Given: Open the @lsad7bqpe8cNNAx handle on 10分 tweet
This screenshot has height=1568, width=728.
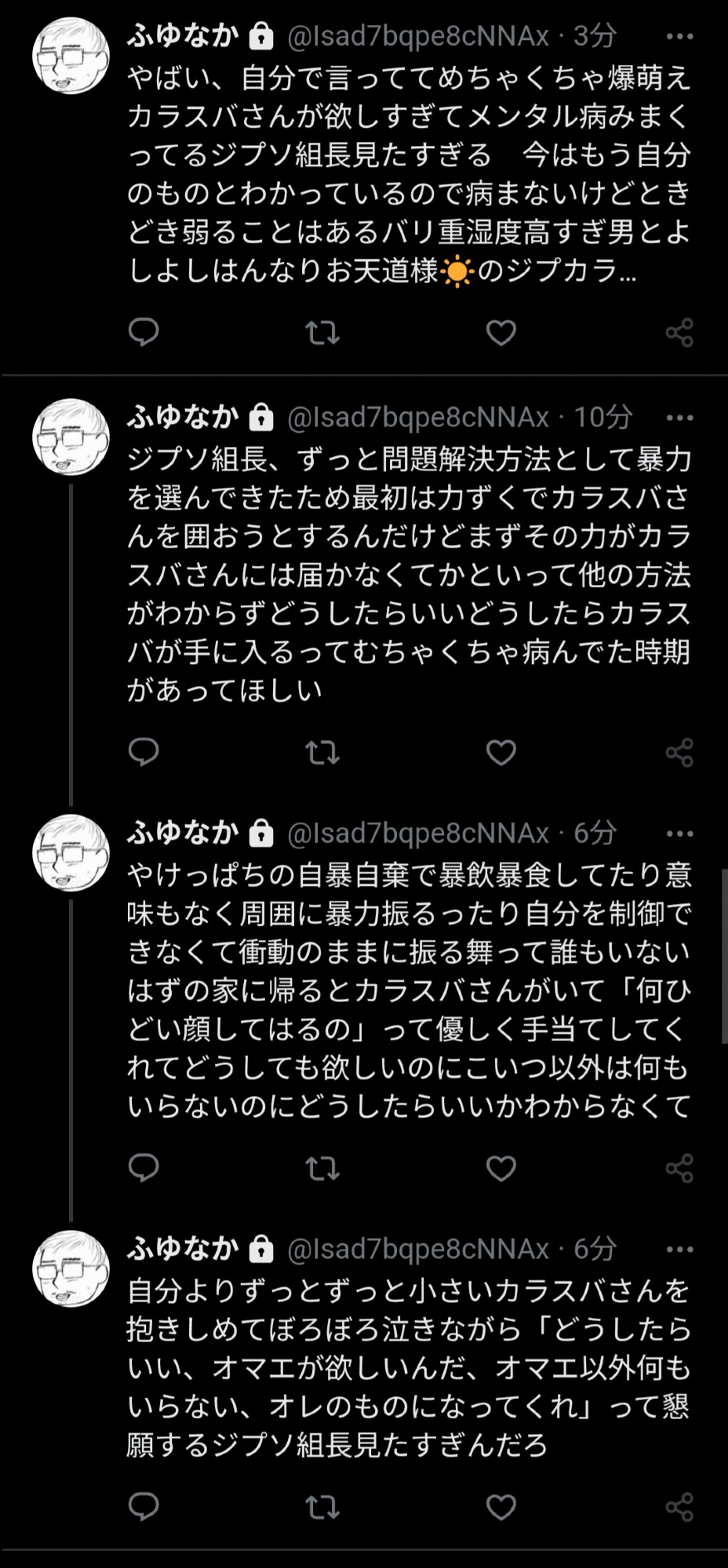Looking at the screenshot, I should click(x=418, y=418).
